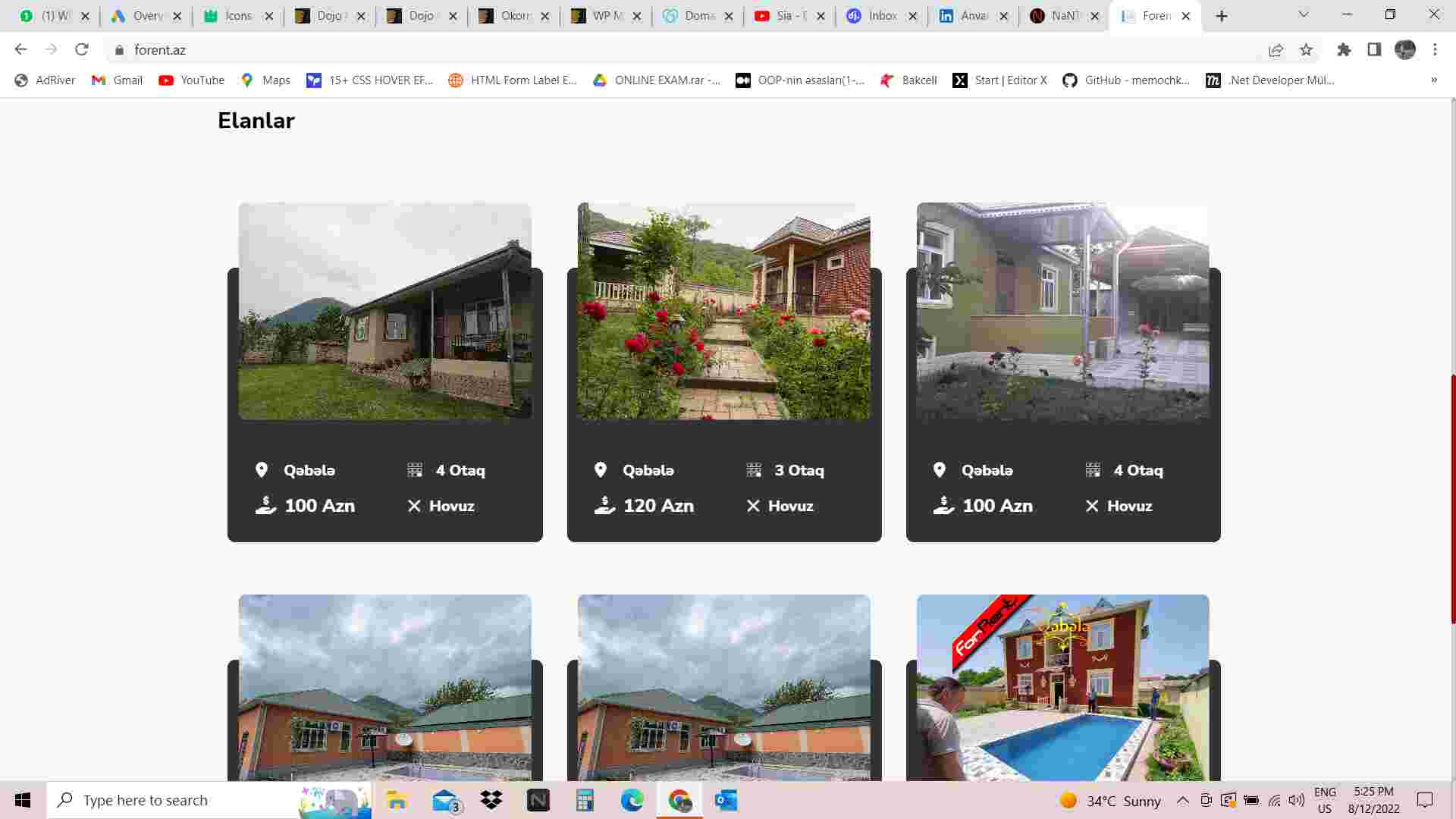The height and width of the screenshot is (819, 1456).
Task: Click the browser back arrow
Action: point(20,49)
